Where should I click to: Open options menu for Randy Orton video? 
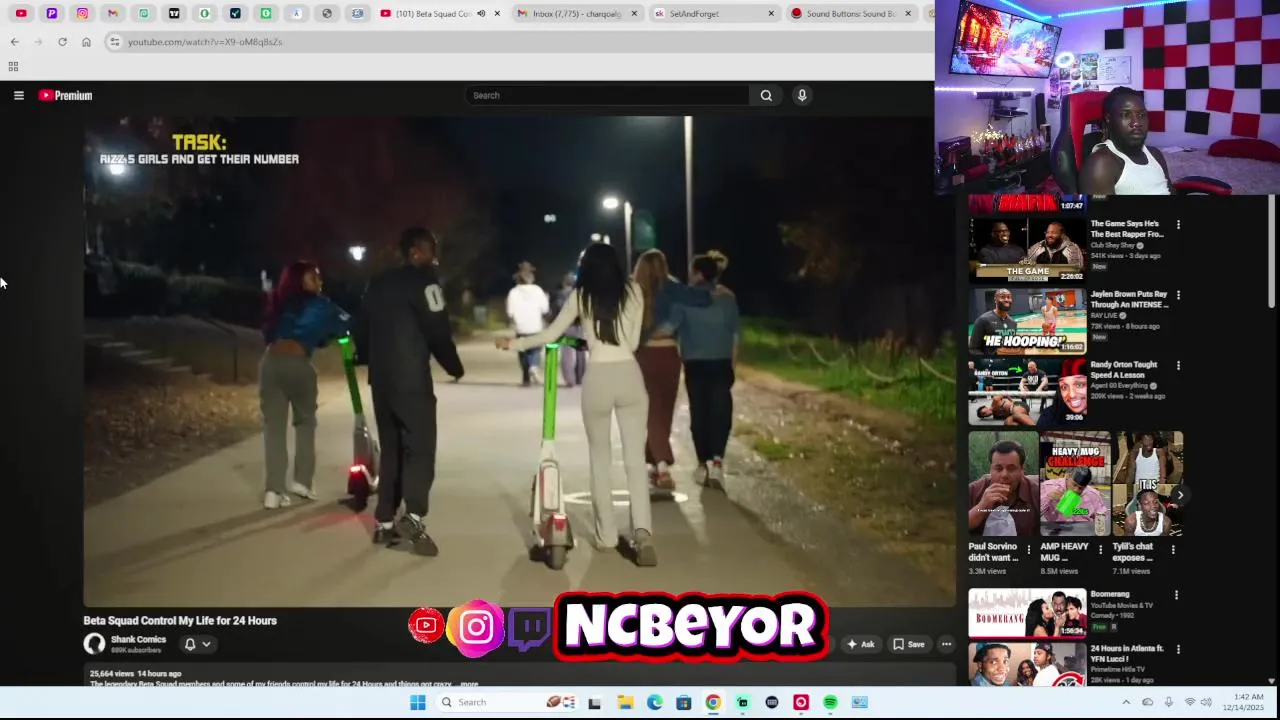coord(1178,366)
